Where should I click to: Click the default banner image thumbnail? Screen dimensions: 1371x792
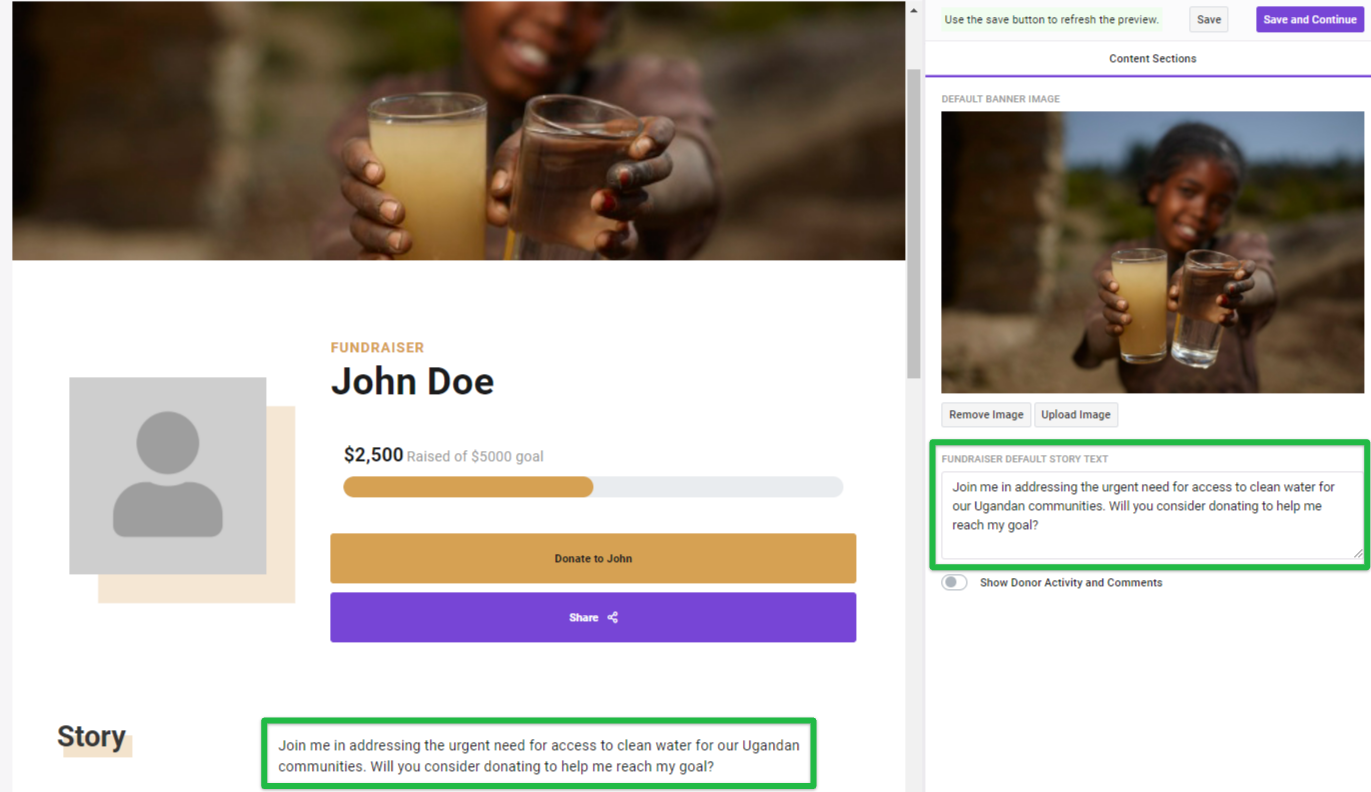pyautogui.click(x=1152, y=252)
